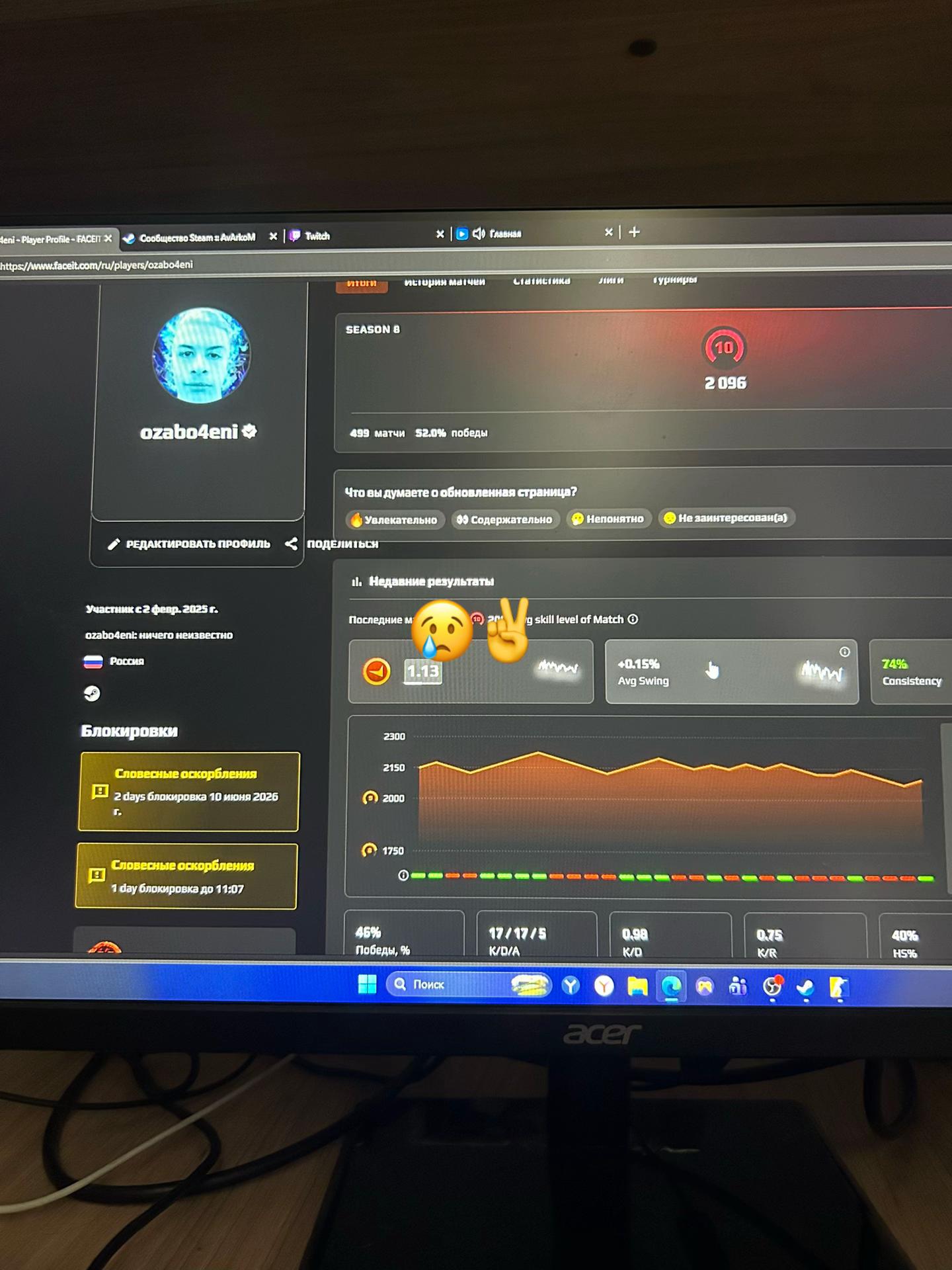The width and height of the screenshot is (952, 1270).
Task: Click warning icon on 1 day блокировка card
Action: pyautogui.click(x=97, y=875)
